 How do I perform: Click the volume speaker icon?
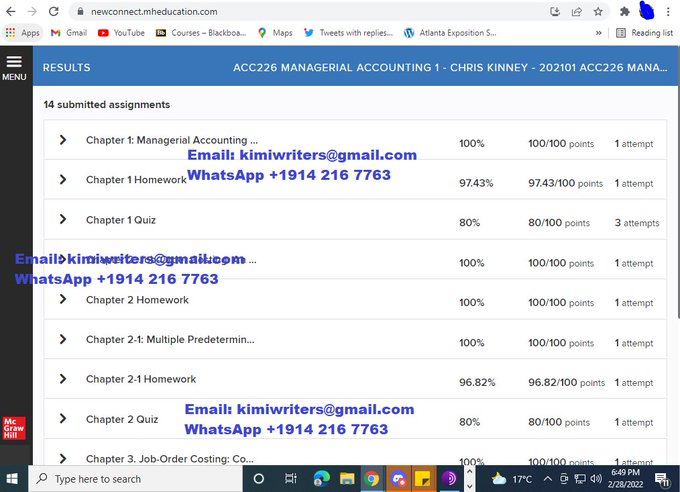(596, 479)
